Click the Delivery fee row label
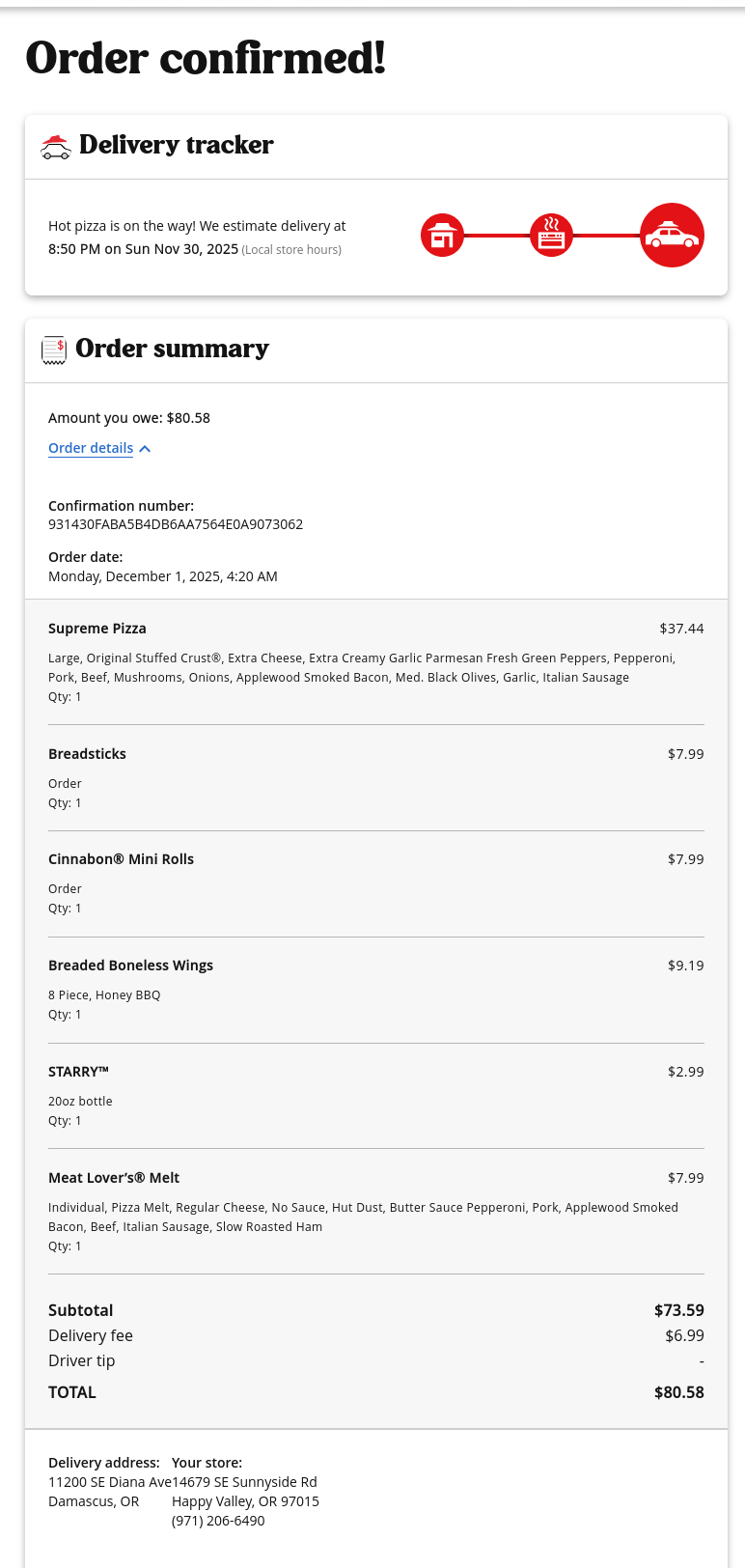 [91, 1335]
